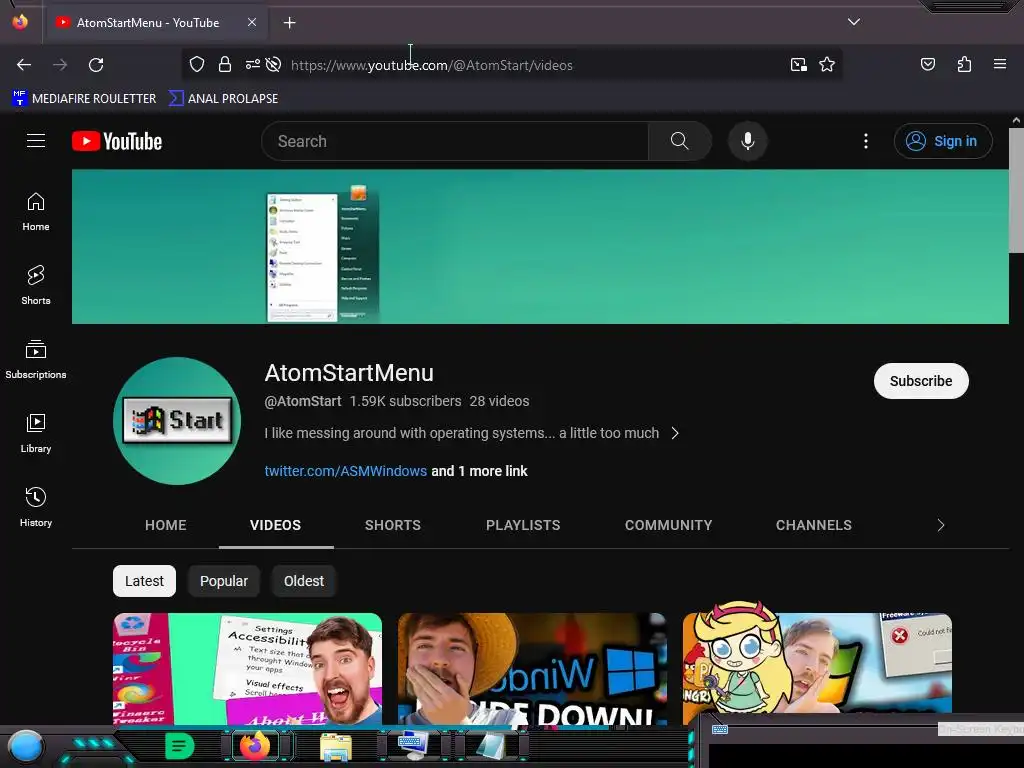The height and width of the screenshot is (768, 1024).
Task: Open the Firefox extensions puzzle icon
Action: point(964,64)
